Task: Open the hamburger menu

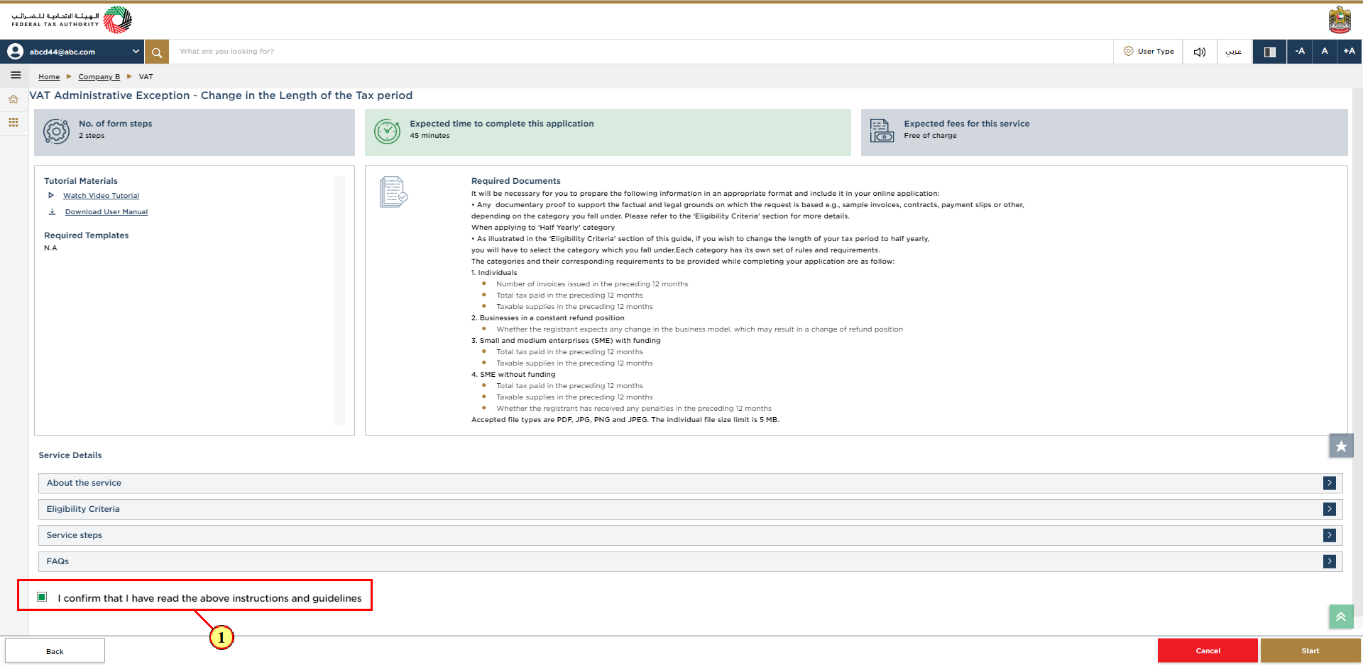Action: (15, 76)
